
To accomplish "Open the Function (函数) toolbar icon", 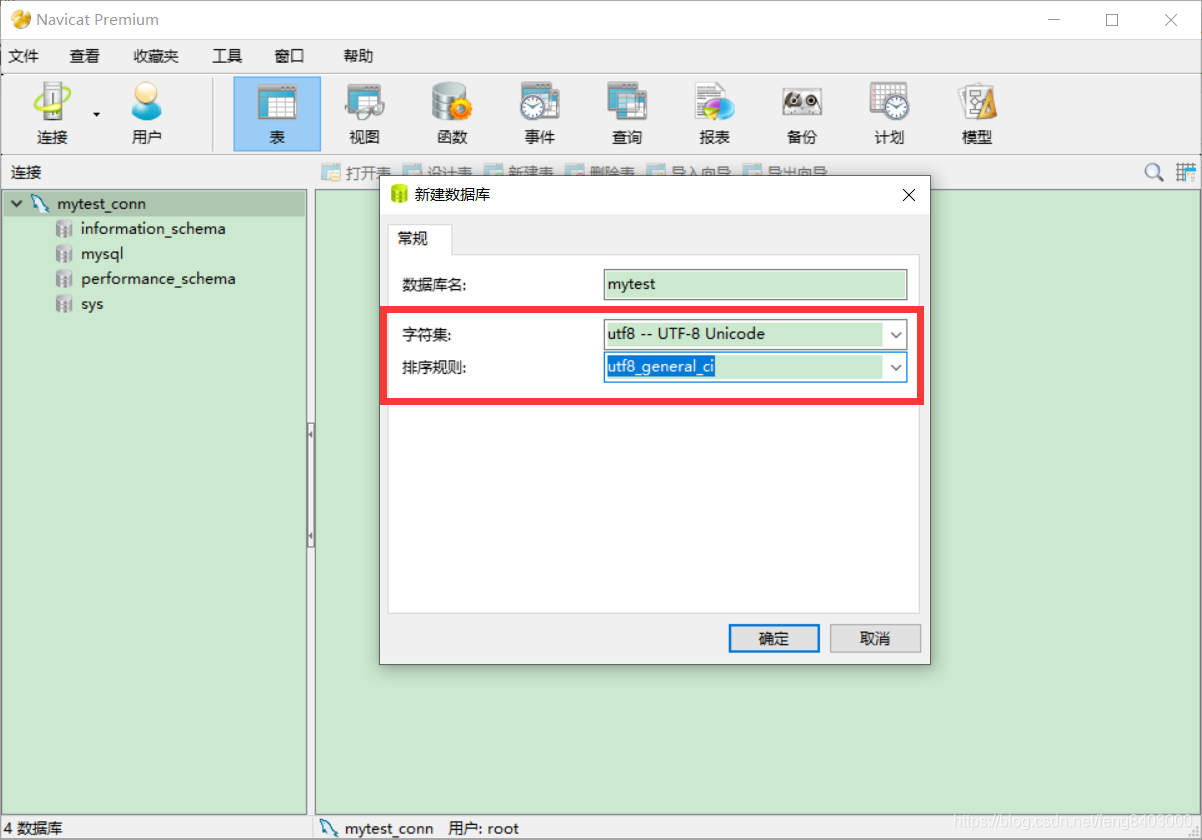I will (x=452, y=114).
